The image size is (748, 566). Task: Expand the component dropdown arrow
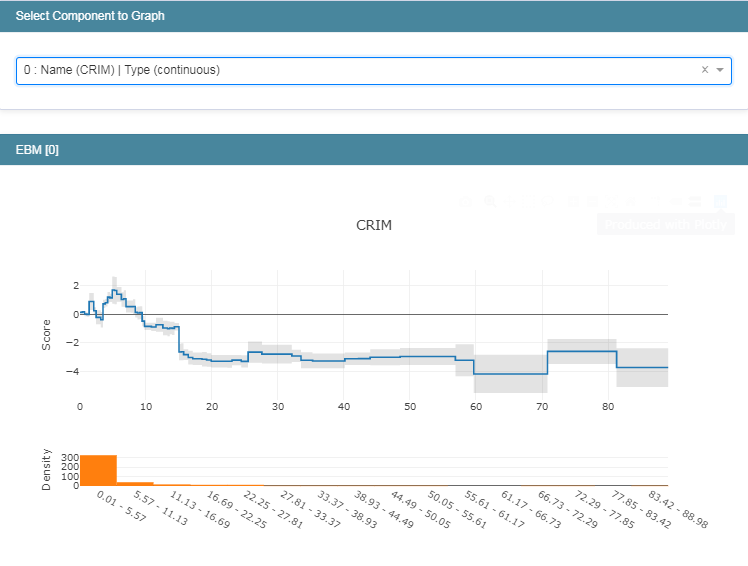click(x=720, y=70)
